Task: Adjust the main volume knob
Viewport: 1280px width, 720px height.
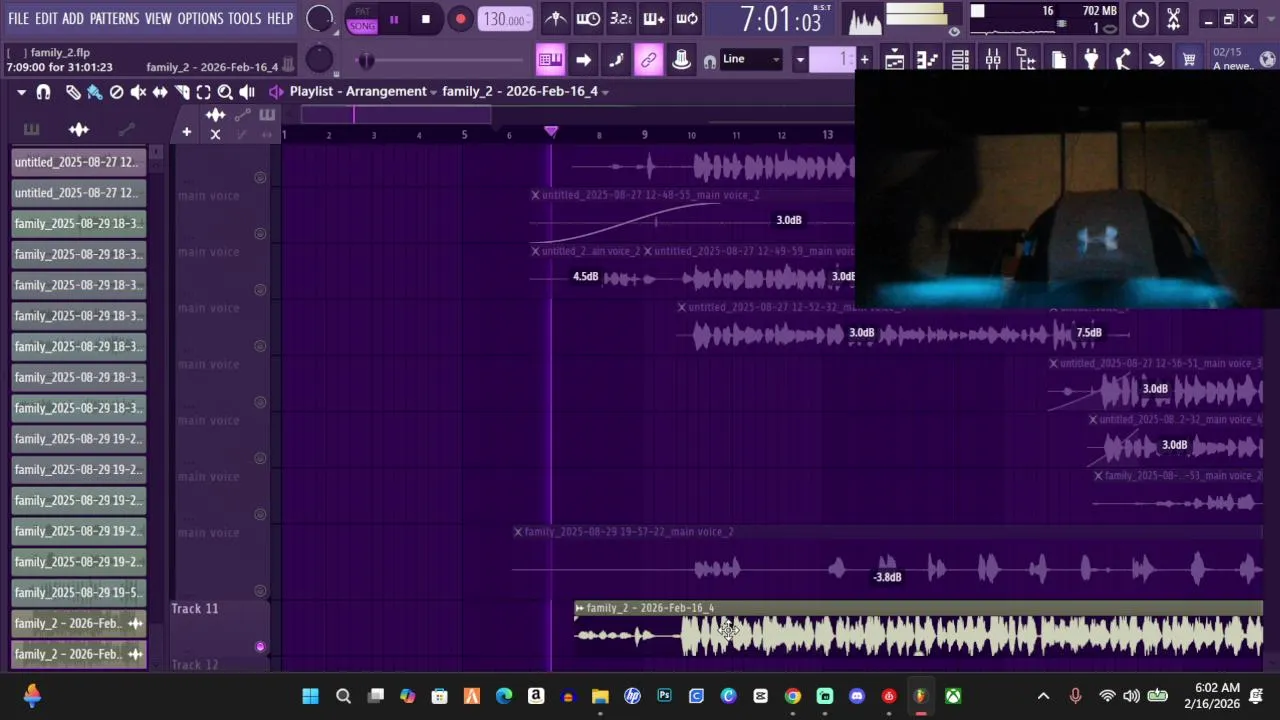Action: [320, 19]
